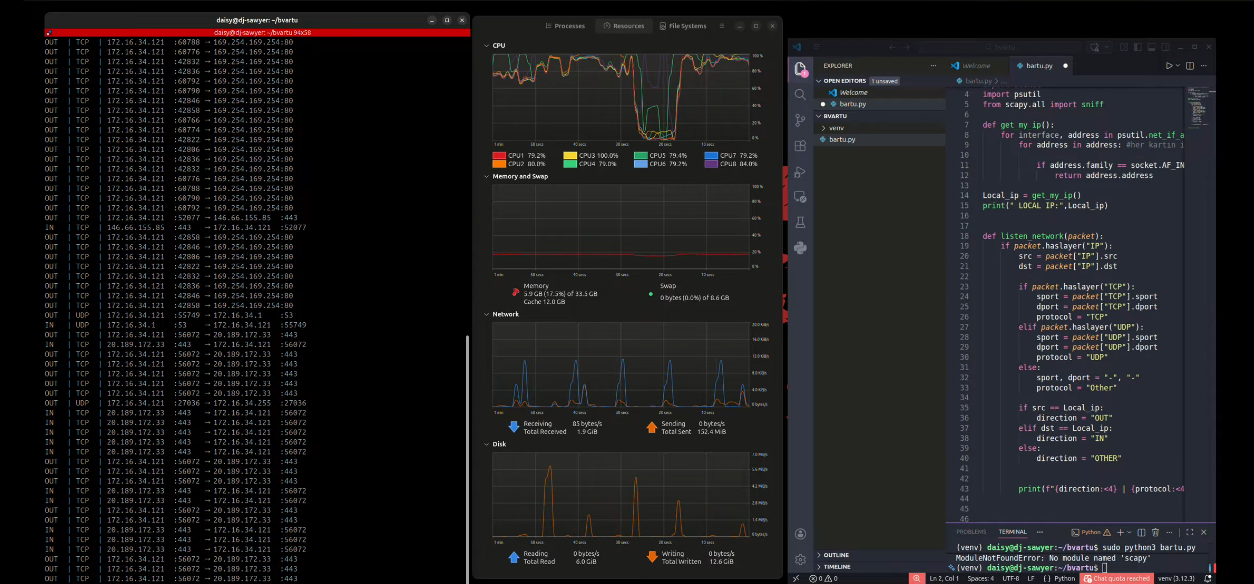Open the Extensions view in activity bar
1254x584 pixels.
pyautogui.click(x=800, y=146)
